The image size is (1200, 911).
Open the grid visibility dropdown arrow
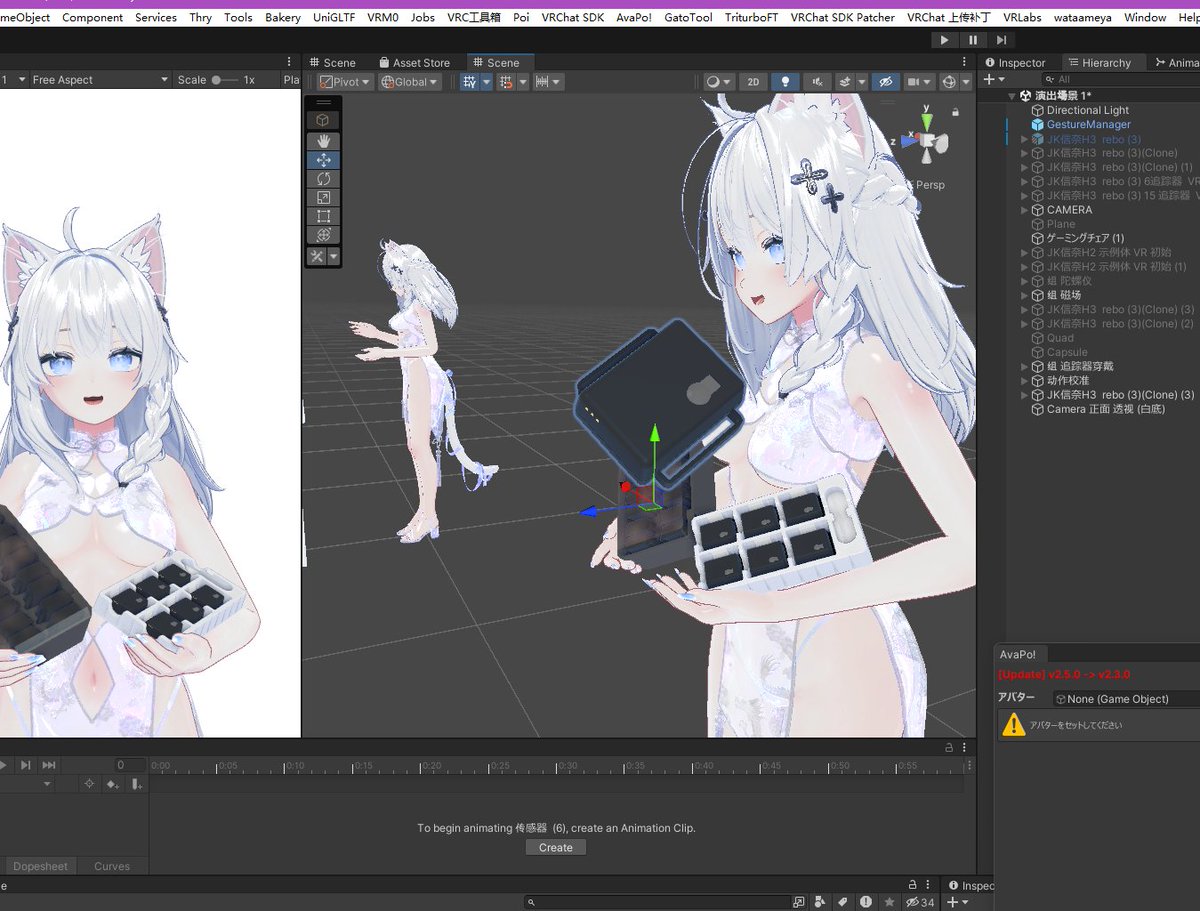486,82
